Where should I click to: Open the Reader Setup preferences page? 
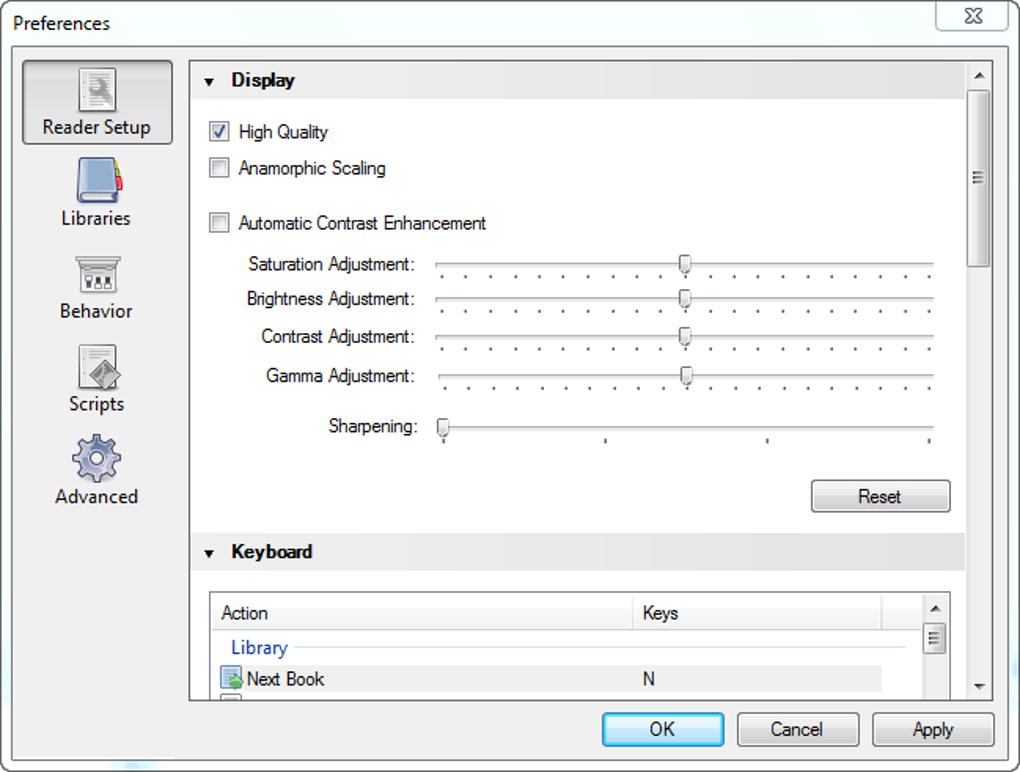pyautogui.click(x=97, y=102)
